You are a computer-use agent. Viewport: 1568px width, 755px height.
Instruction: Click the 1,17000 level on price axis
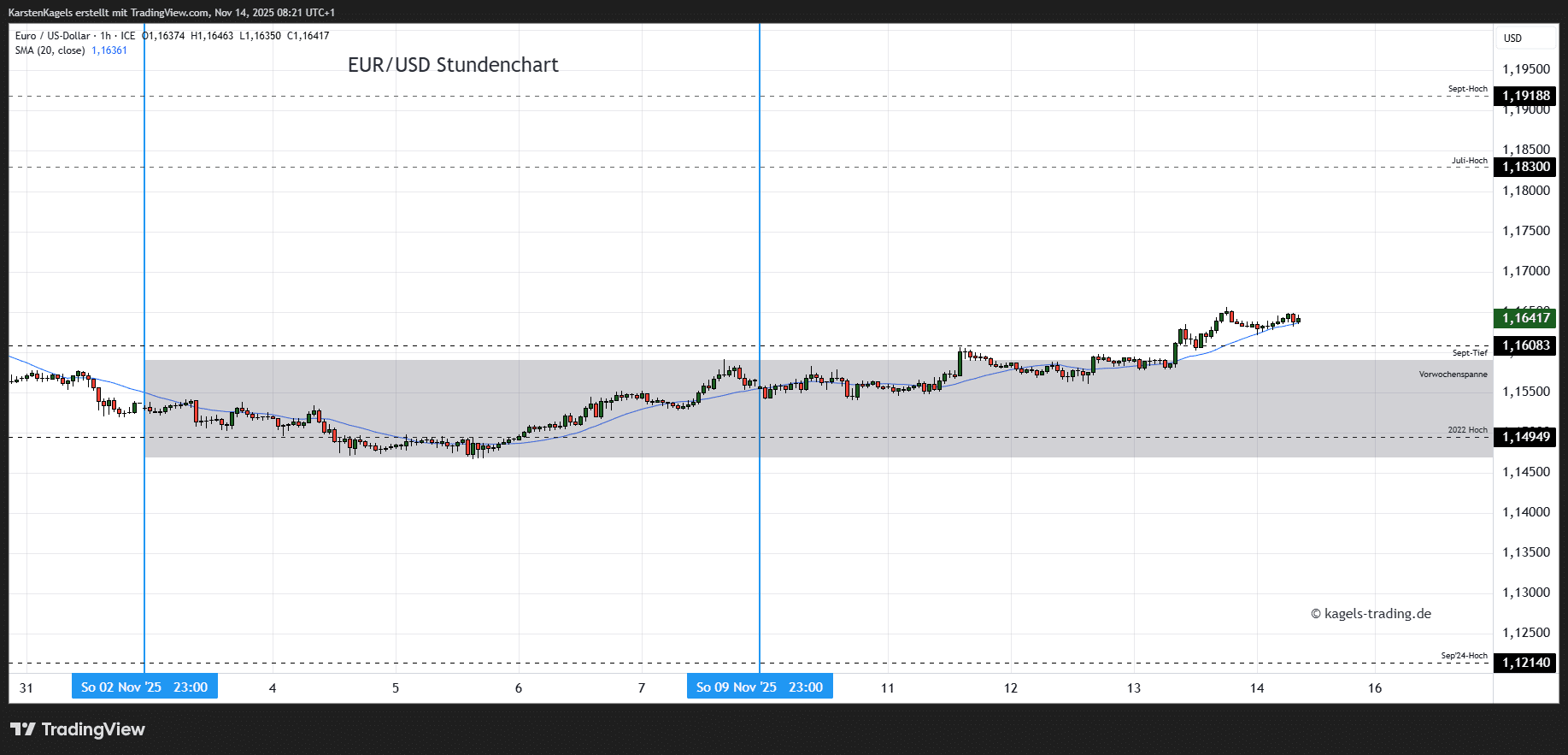(x=1525, y=271)
